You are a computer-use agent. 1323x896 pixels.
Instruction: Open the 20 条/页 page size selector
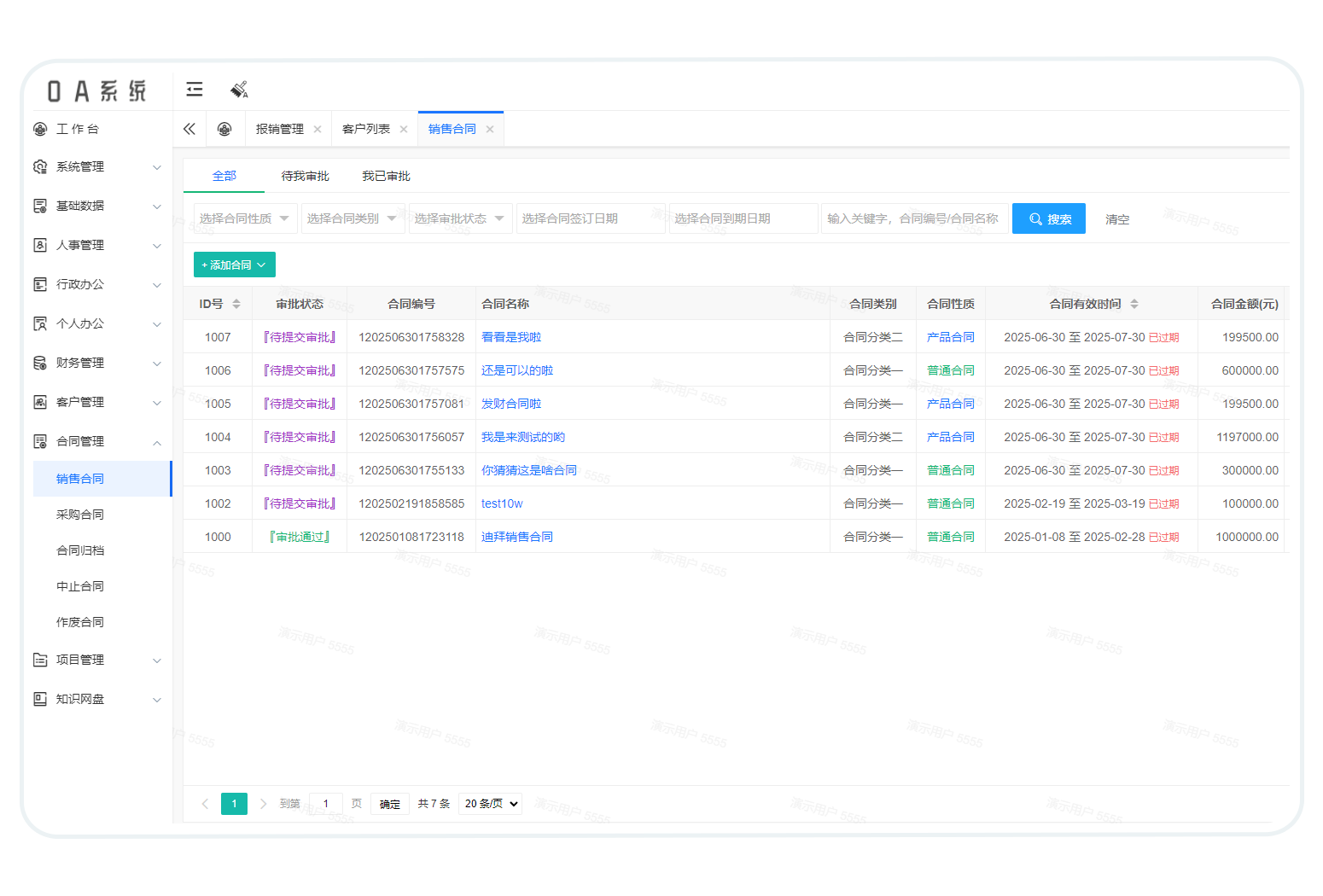click(x=491, y=804)
